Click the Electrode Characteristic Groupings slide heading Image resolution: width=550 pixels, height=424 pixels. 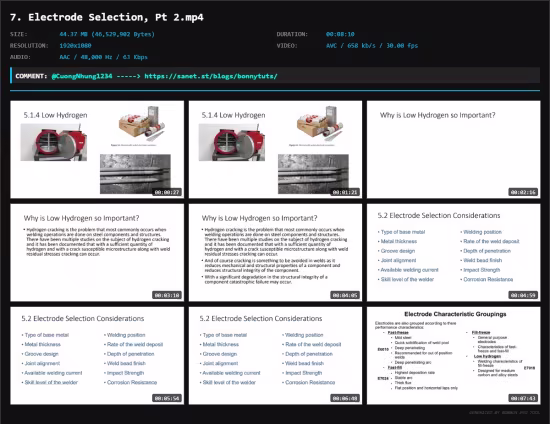click(455, 314)
